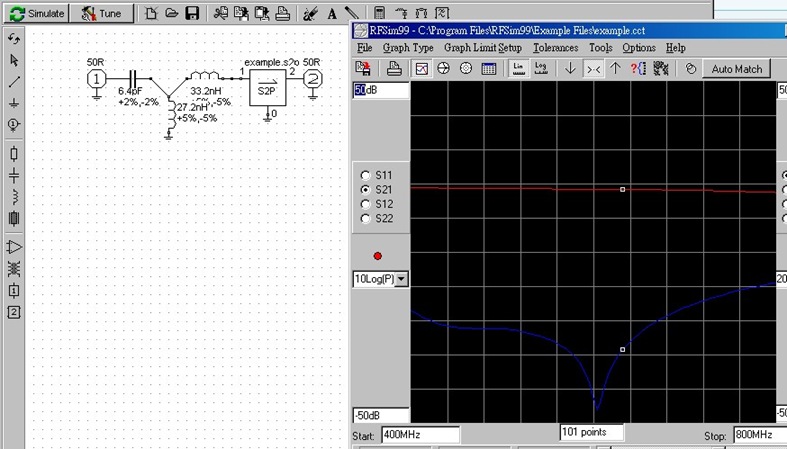Select the S22 radio button
This screenshot has width=787, height=449.
click(x=365, y=219)
